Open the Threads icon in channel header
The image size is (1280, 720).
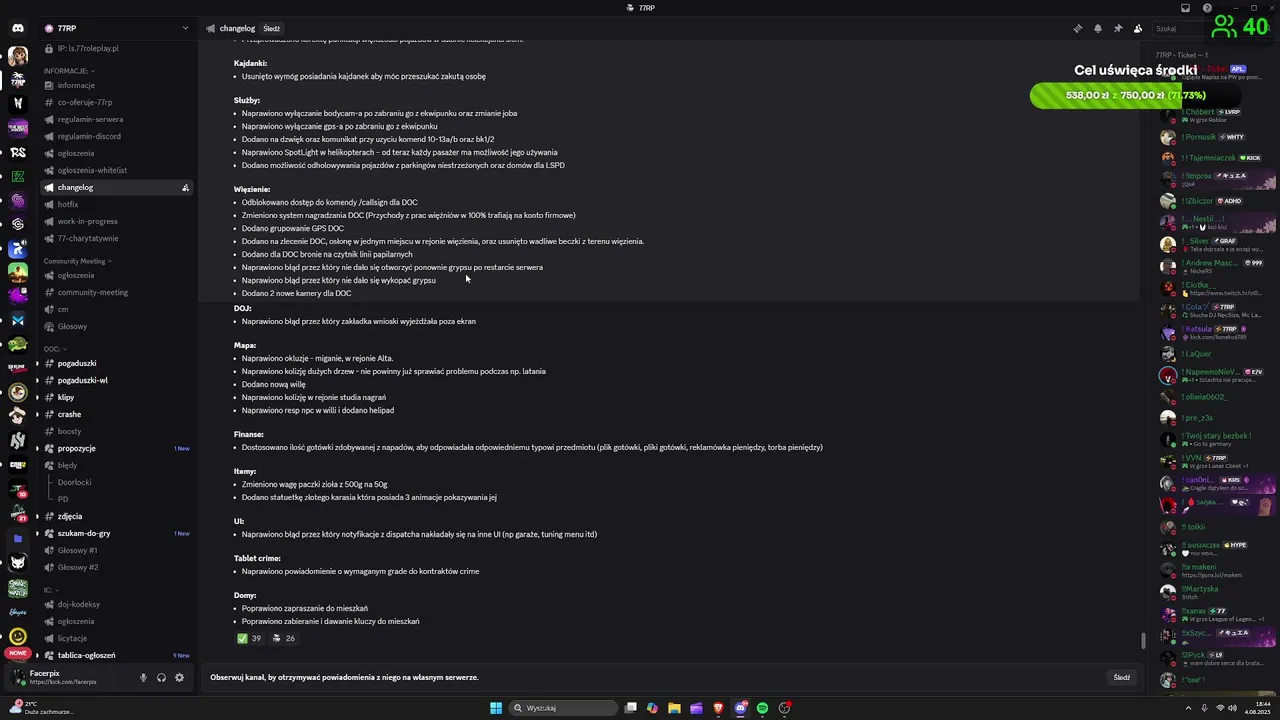(1078, 29)
